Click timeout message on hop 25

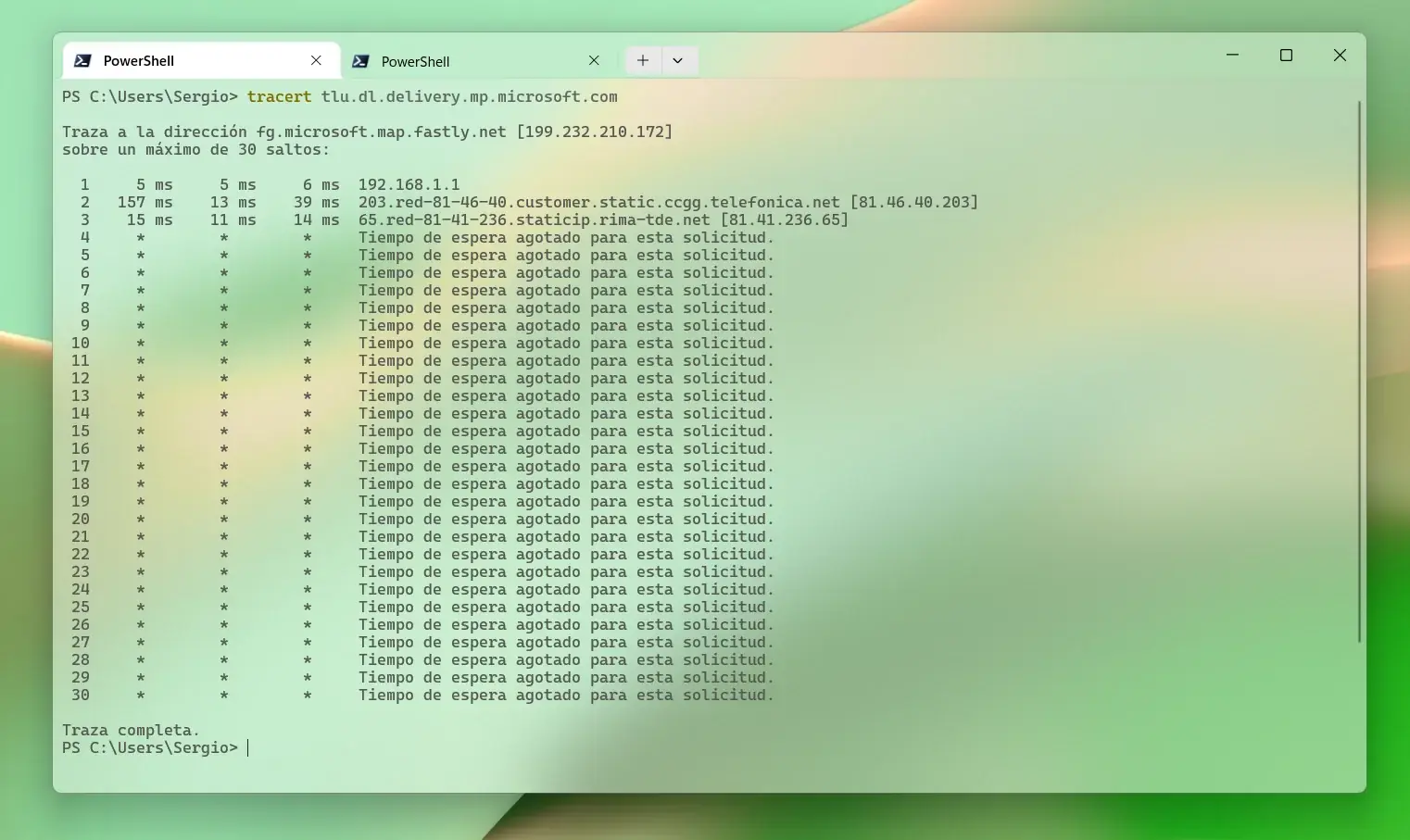[566, 607]
